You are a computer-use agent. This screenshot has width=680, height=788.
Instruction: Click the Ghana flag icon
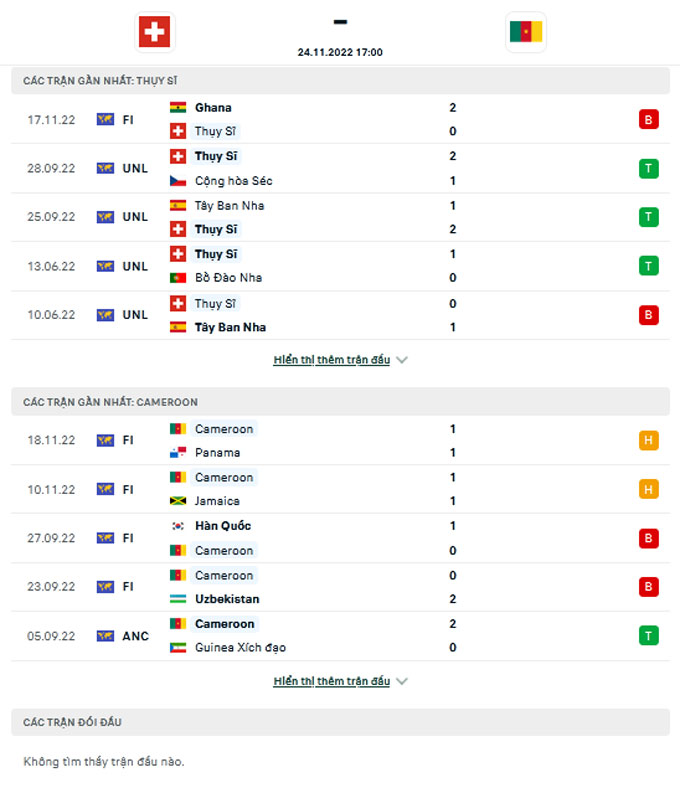tap(178, 108)
